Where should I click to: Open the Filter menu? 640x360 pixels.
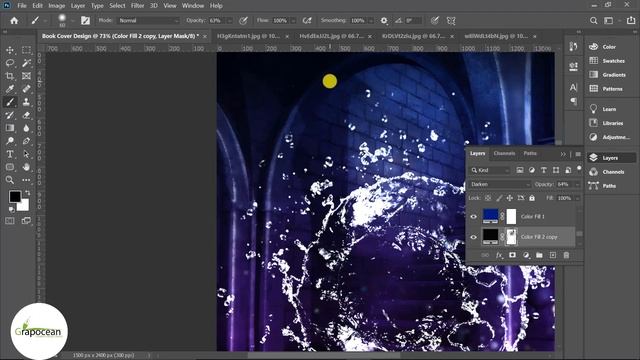tap(138, 6)
